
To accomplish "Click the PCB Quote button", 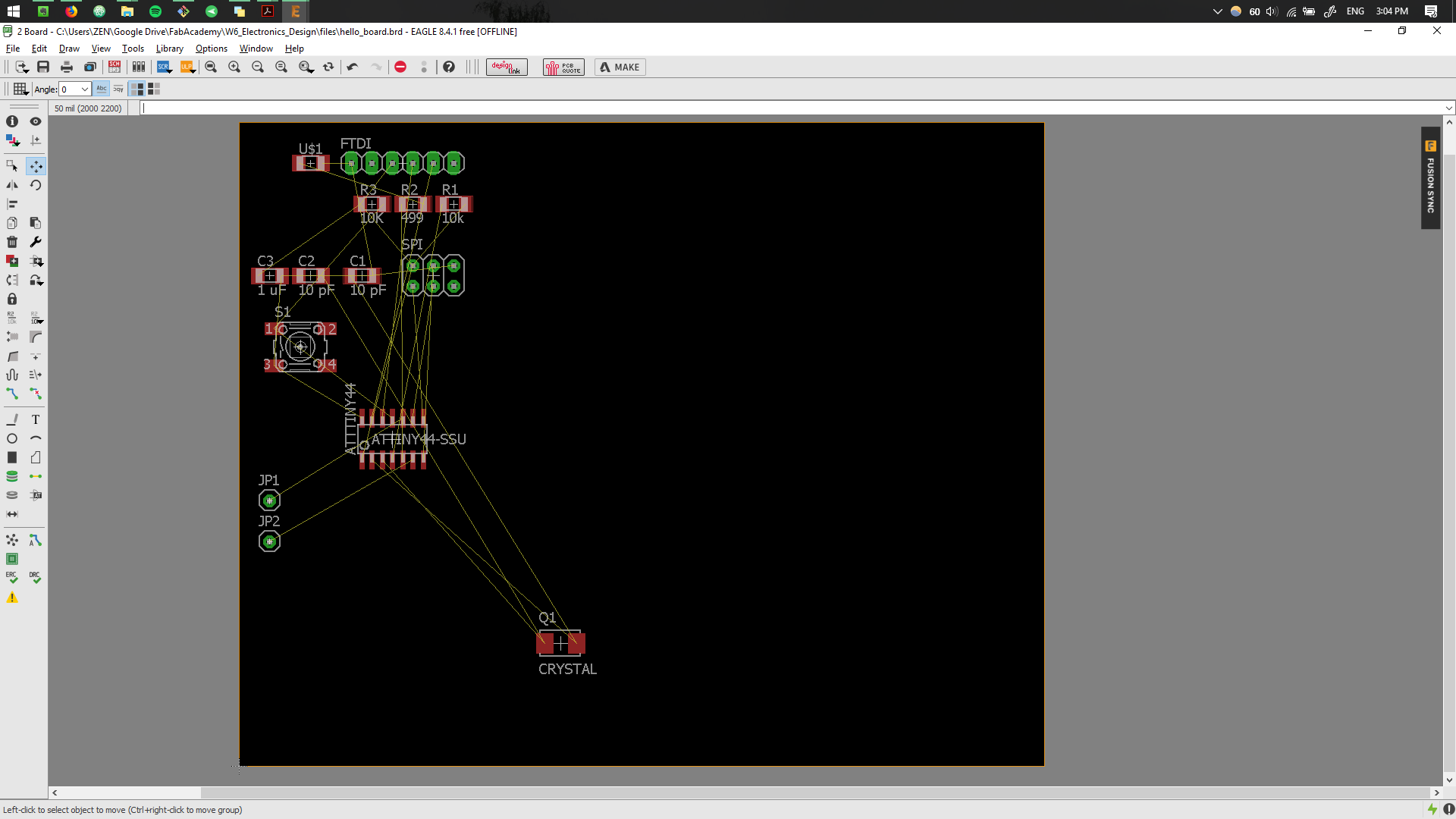I will (563, 67).
